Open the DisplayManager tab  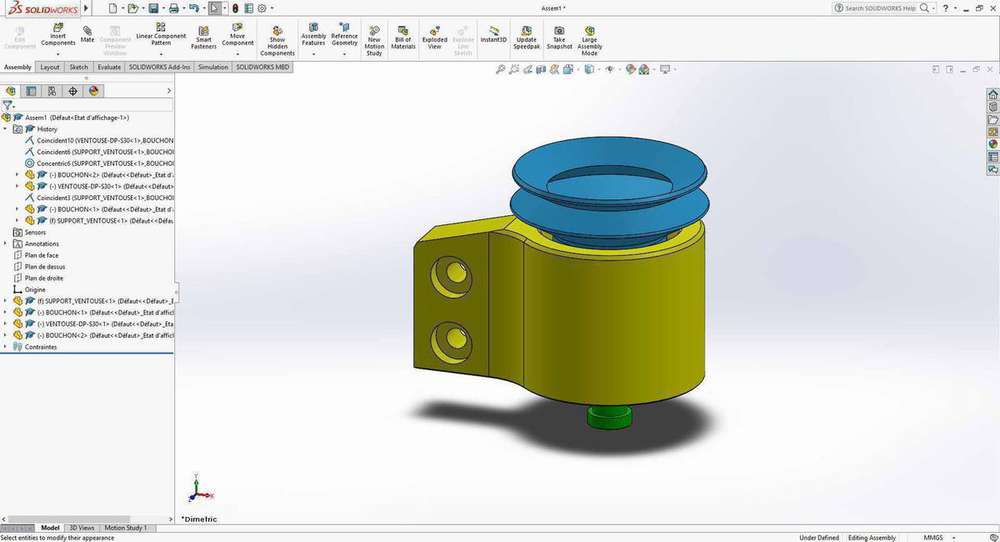94,91
